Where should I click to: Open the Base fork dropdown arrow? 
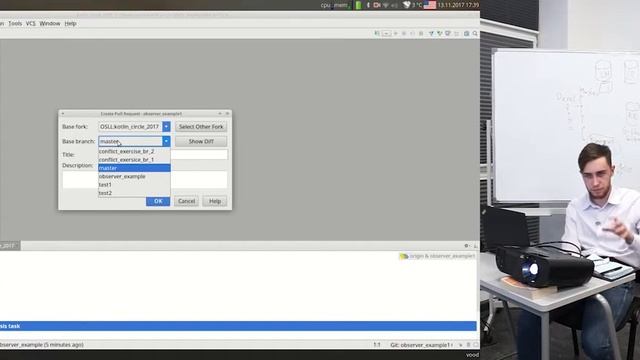[166, 127]
